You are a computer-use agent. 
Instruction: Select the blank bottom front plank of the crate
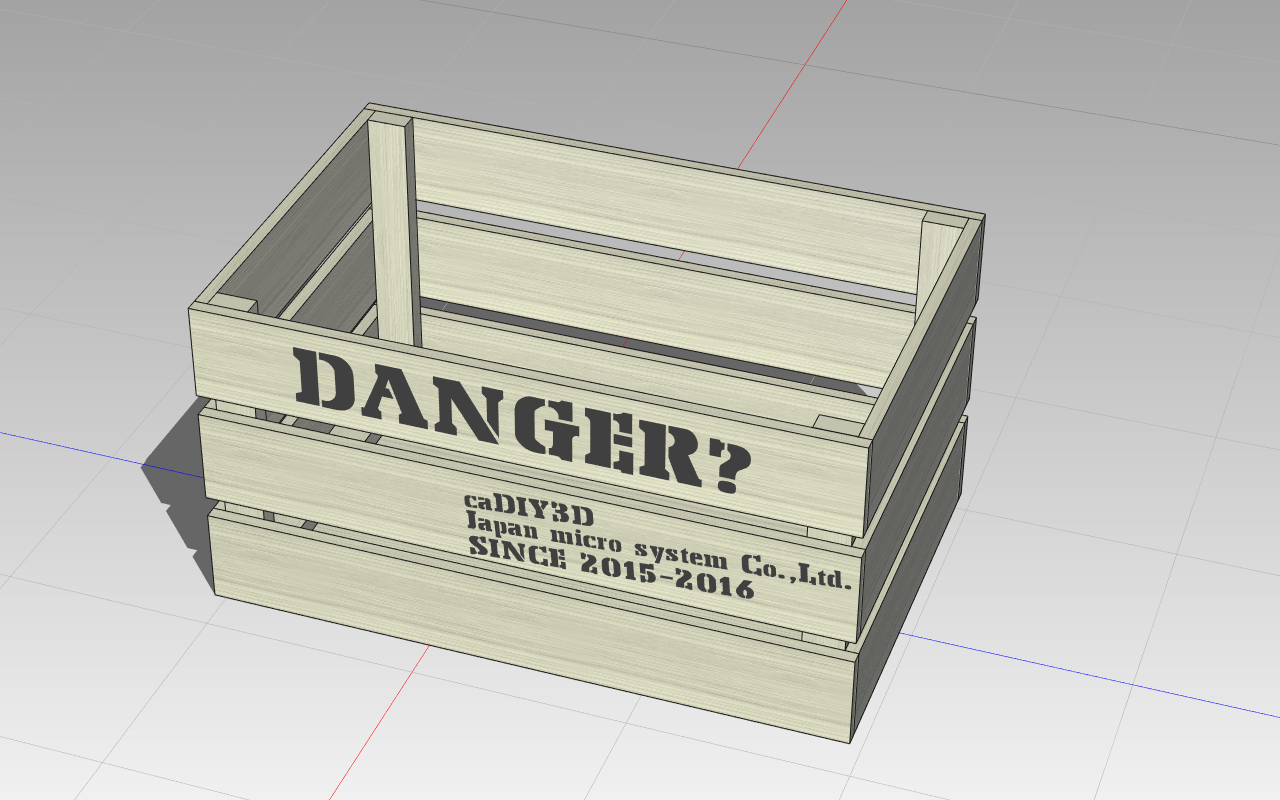534,628
